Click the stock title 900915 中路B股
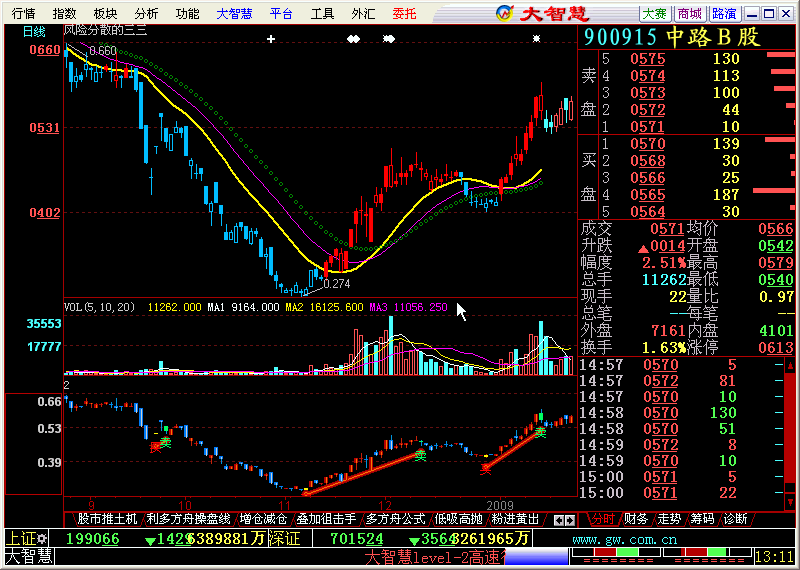This screenshot has width=800, height=570. coord(672,37)
